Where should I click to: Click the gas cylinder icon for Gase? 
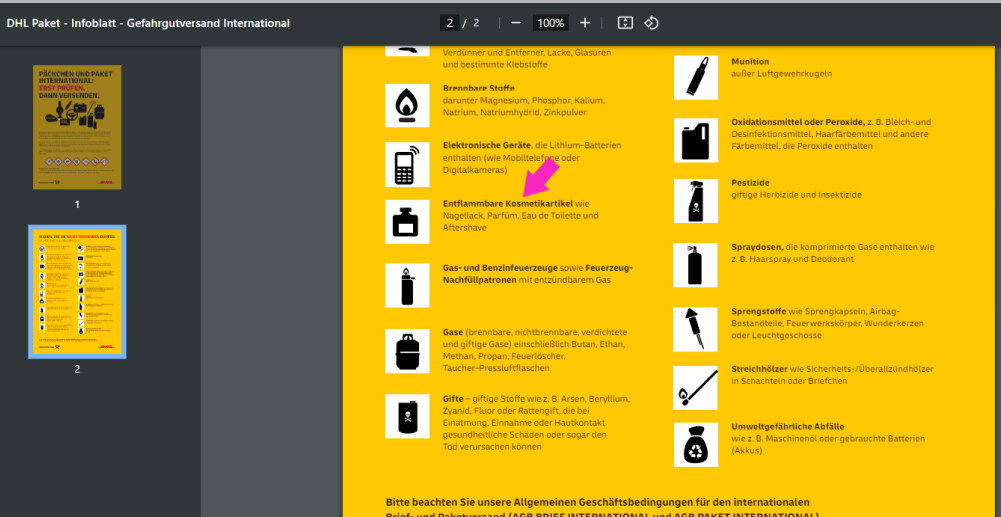tap(407, 351)
